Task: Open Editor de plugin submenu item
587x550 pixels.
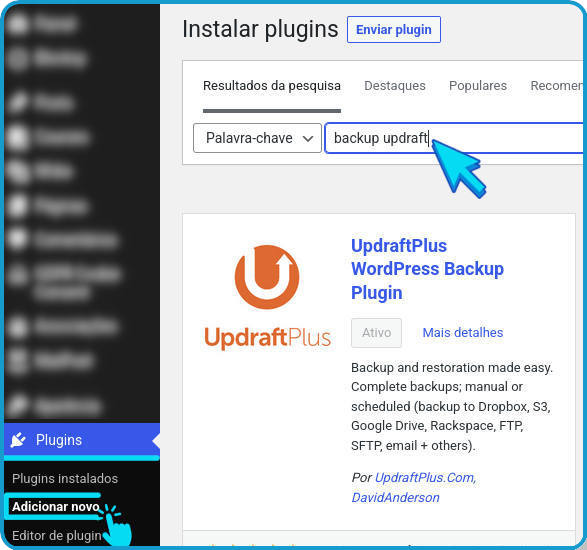Action: pyautogui.click(x=57, y=536)
